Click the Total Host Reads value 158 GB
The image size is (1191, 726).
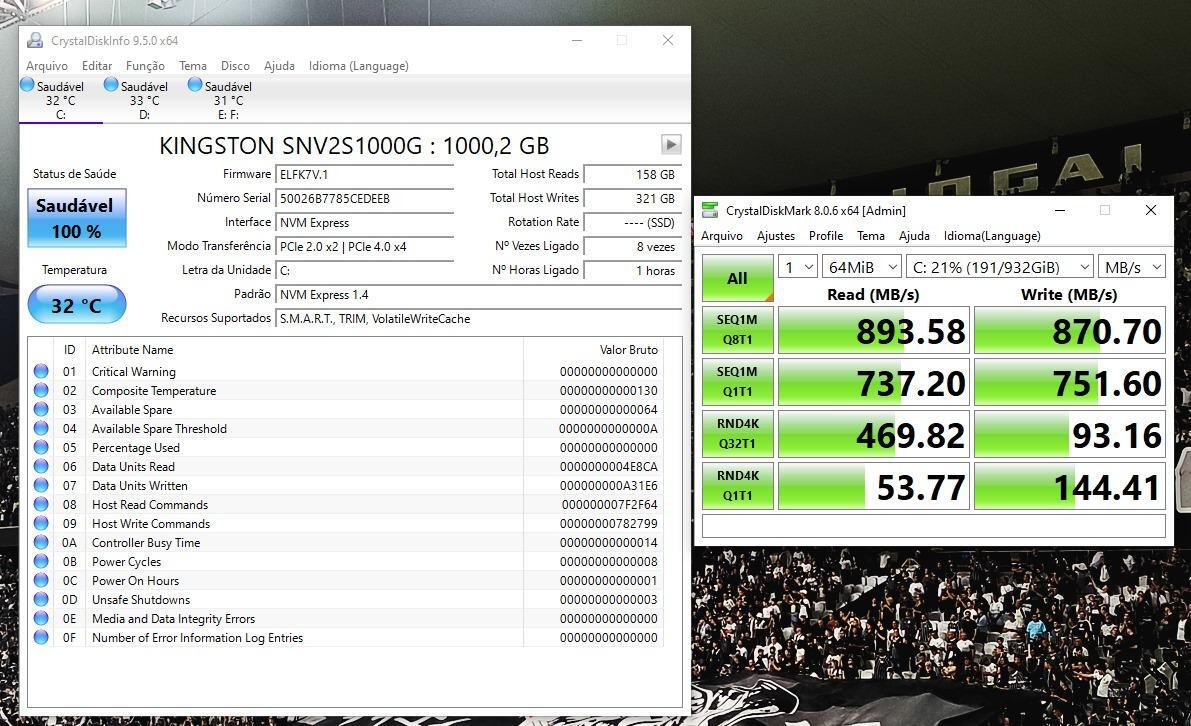pyautogui.click(x=633, y=175)
